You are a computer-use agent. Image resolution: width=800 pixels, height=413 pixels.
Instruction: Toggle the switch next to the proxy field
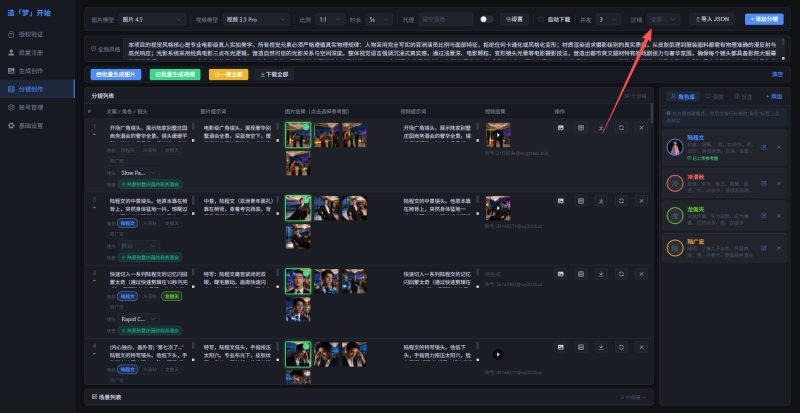click(x=486, y=19)
